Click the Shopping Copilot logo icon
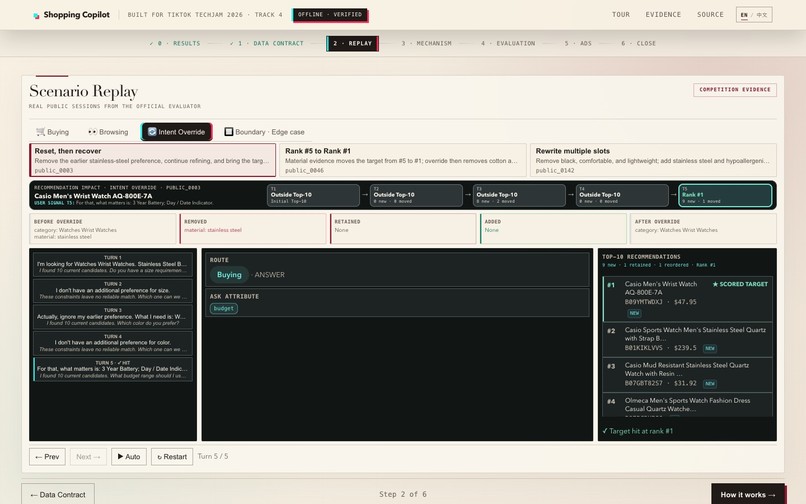Screen dimensions: 806x504 pos(36,15)
